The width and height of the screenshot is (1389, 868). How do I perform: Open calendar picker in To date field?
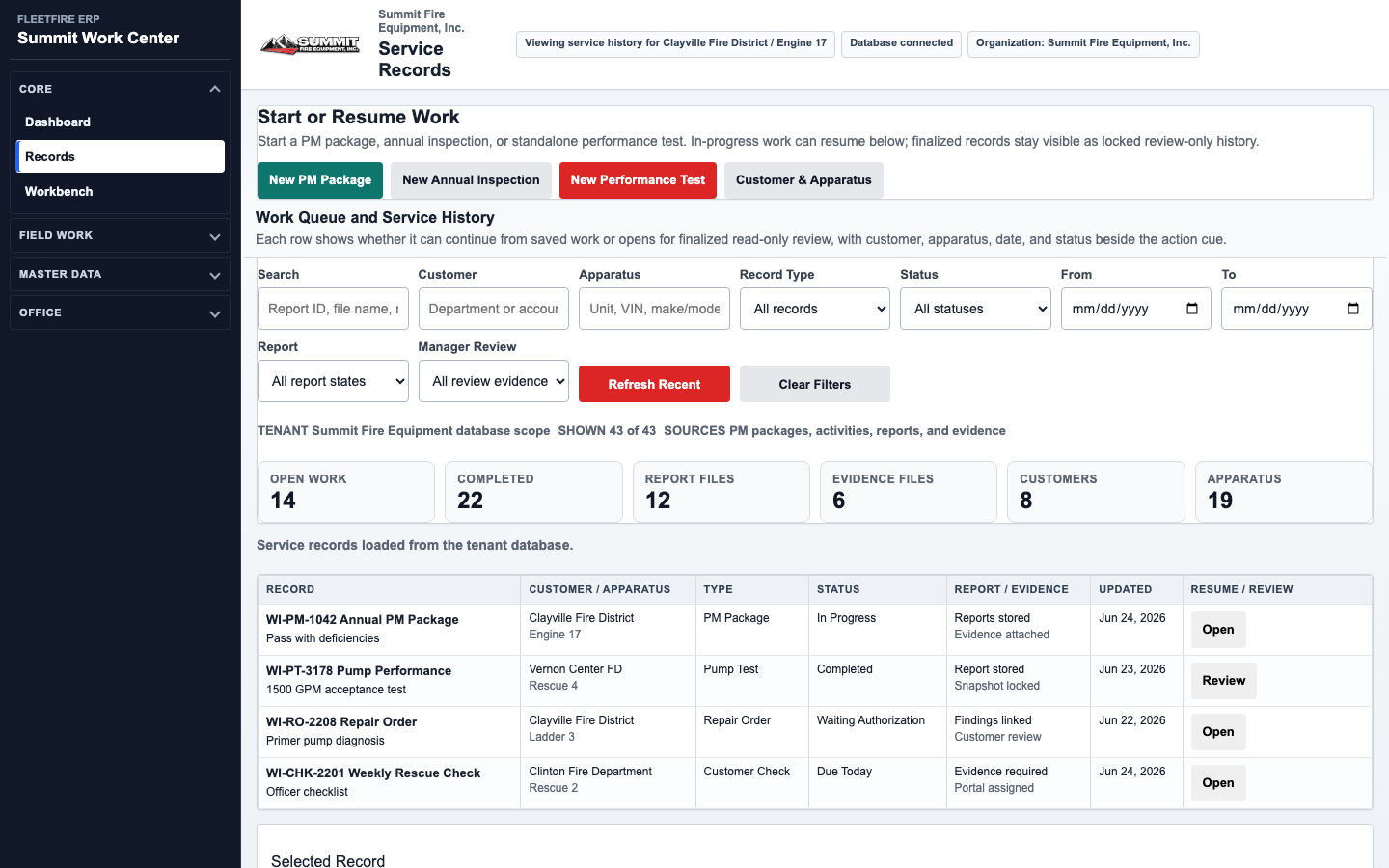[1353, 309]
